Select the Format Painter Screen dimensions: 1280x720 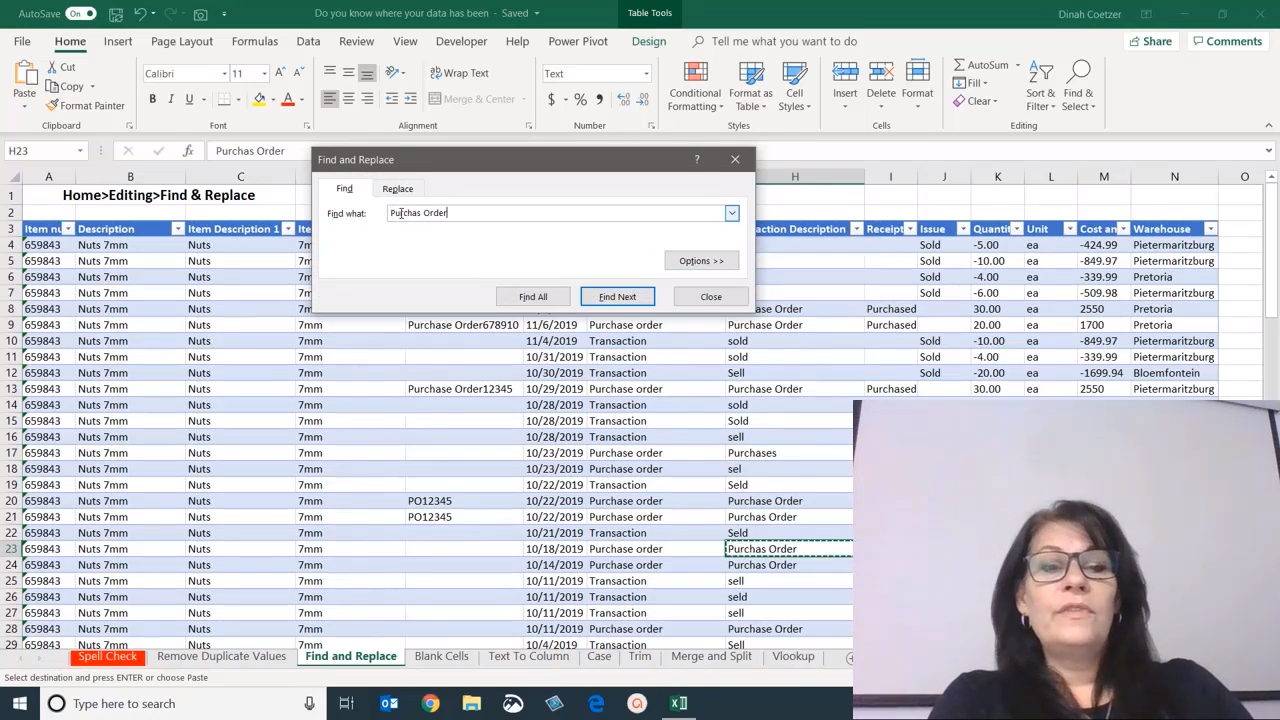pos(85,105)
